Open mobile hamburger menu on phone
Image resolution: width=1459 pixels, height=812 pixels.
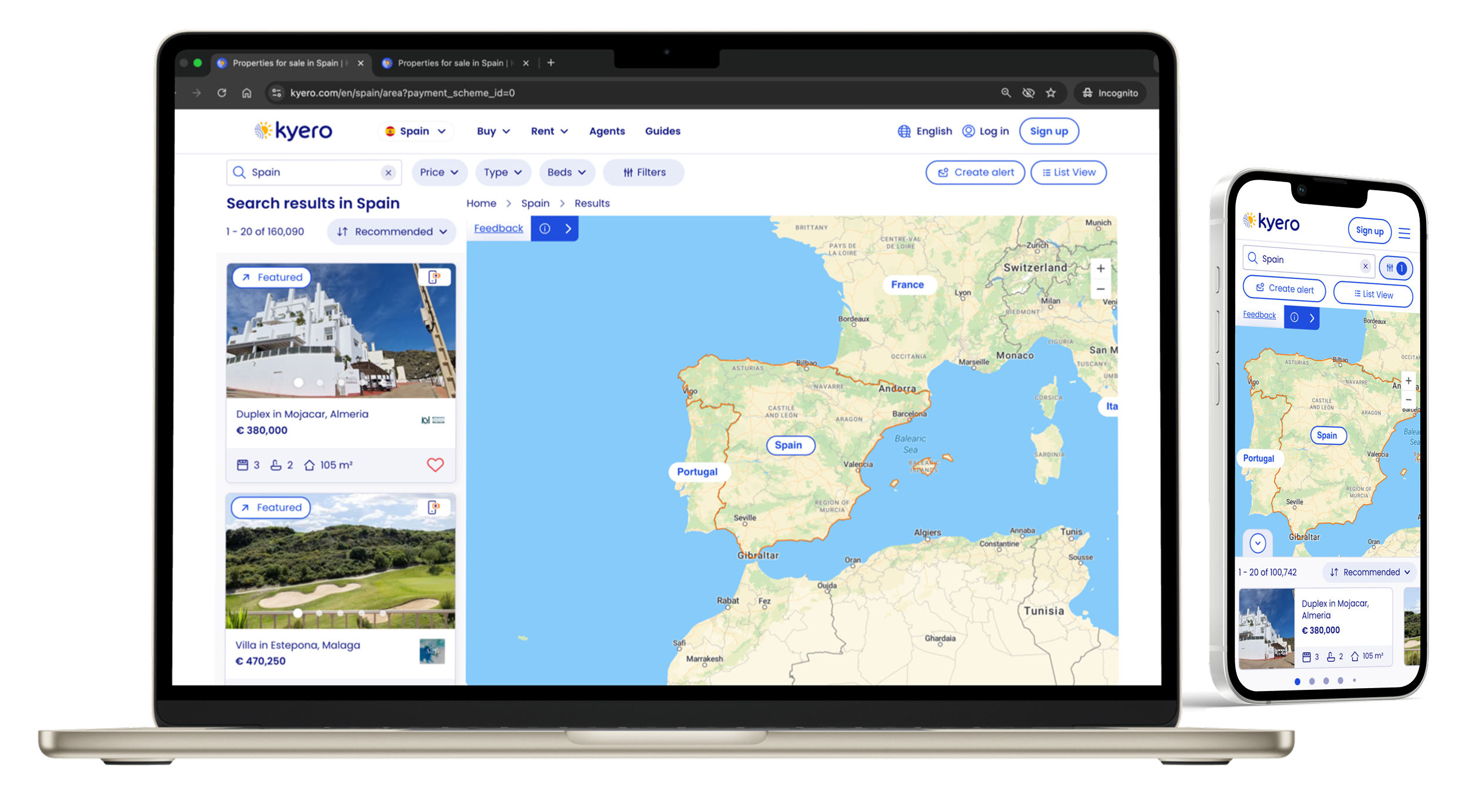[x=1404, y=233]
